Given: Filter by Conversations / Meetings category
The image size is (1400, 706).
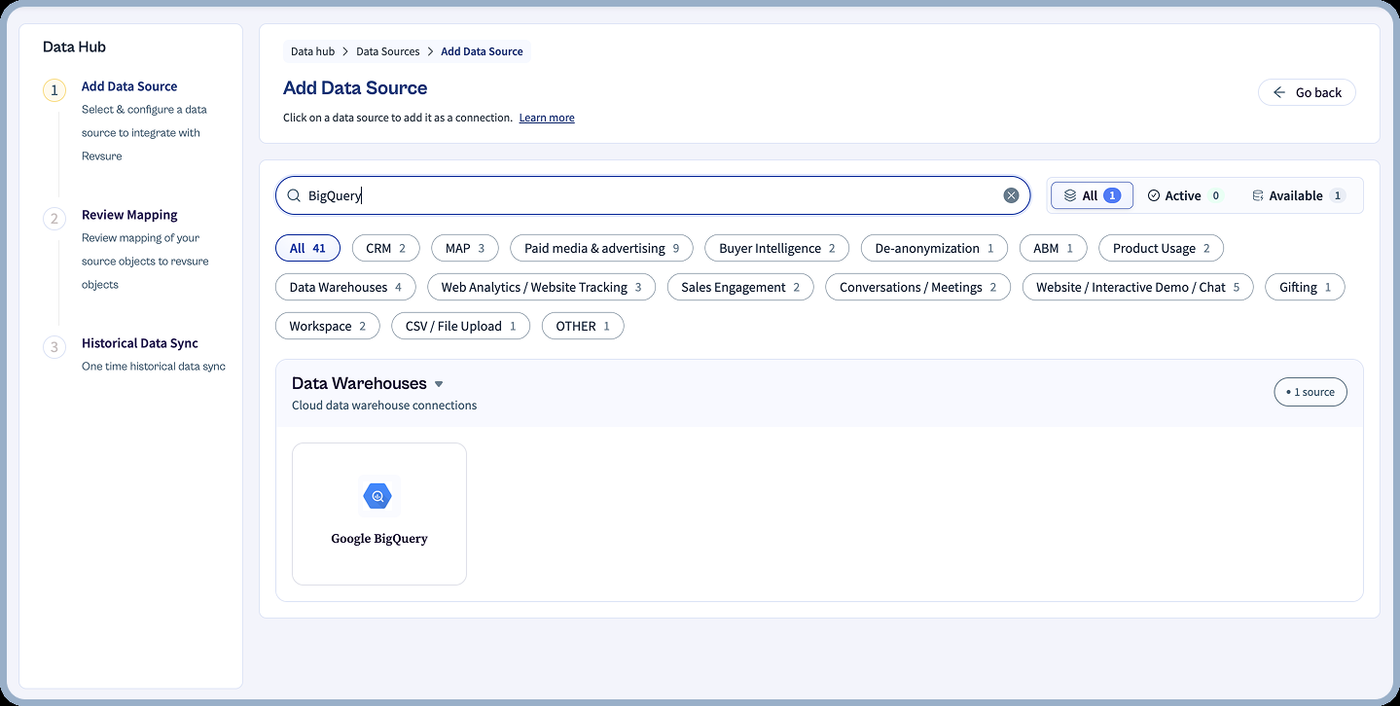Looking at the screenshot, I should [x=918, y=287].
